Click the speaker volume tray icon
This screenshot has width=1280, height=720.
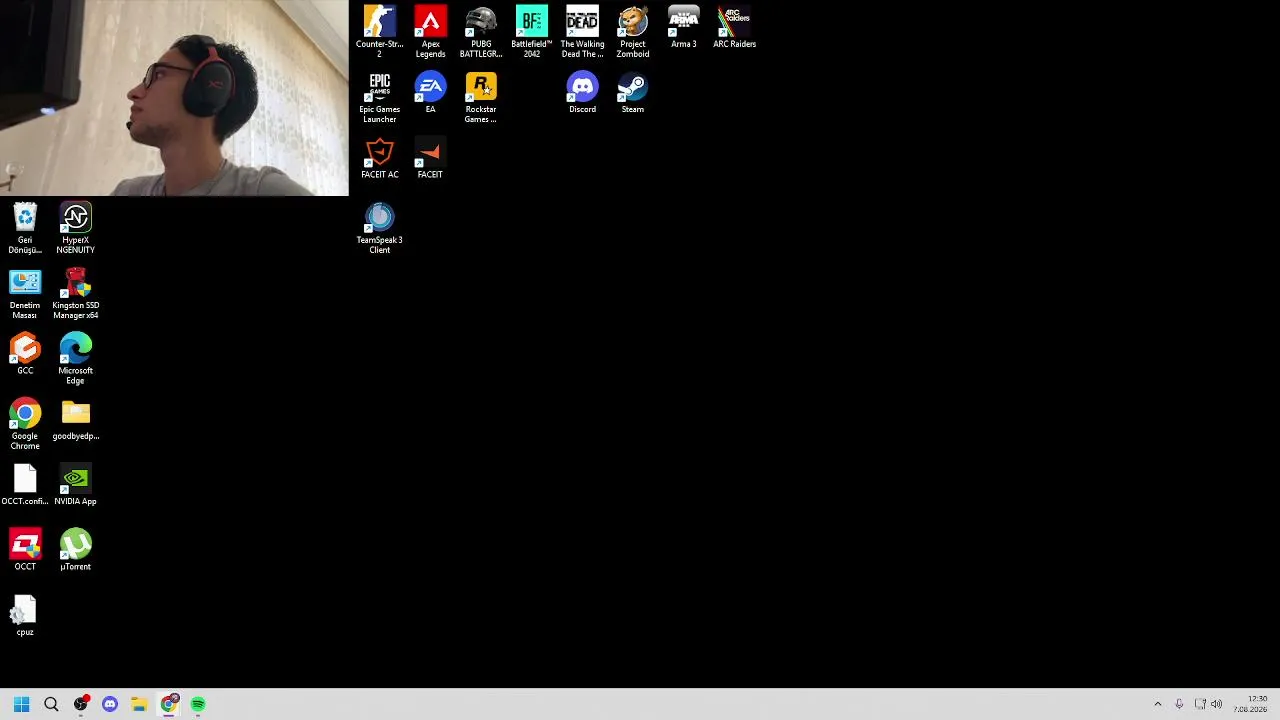point(1216,704)
